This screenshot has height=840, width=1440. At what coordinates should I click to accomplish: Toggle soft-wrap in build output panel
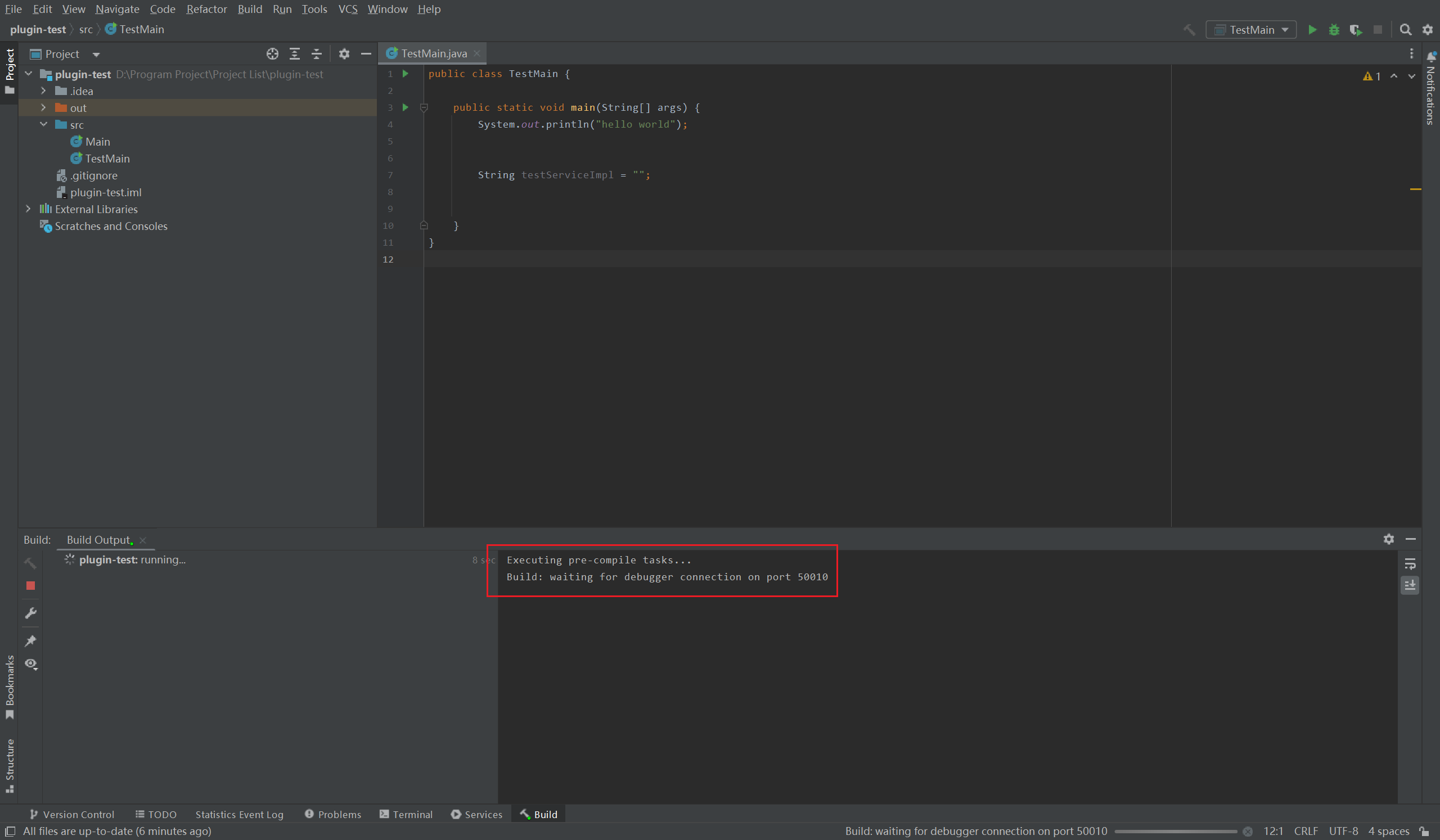[x=1410, y=564]
